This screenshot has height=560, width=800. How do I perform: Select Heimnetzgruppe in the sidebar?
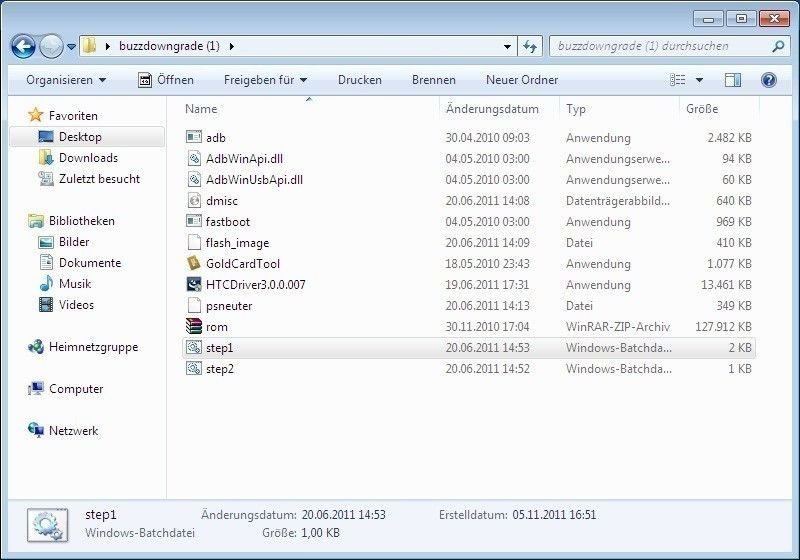click(x=93, y=347)
